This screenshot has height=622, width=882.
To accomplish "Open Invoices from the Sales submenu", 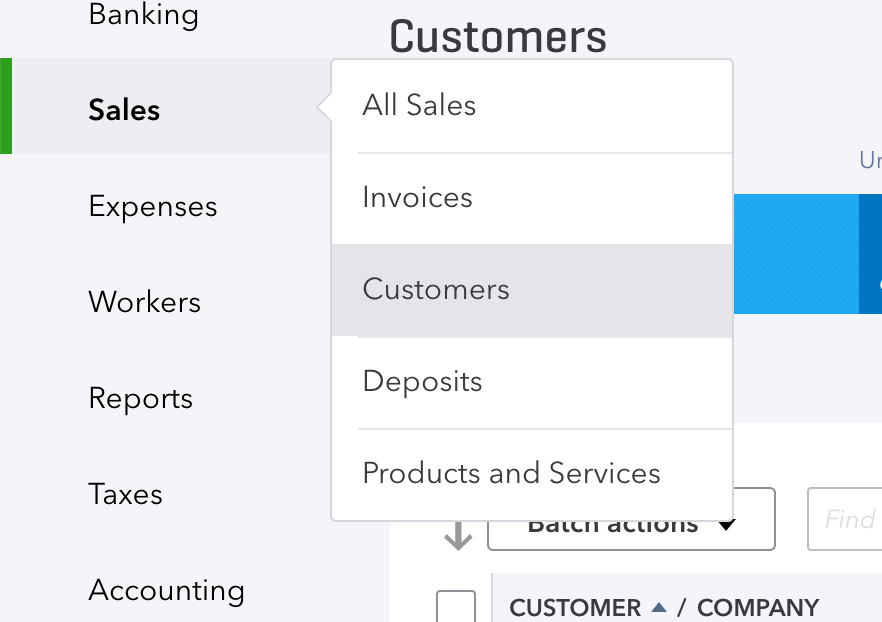I will 417,197.
